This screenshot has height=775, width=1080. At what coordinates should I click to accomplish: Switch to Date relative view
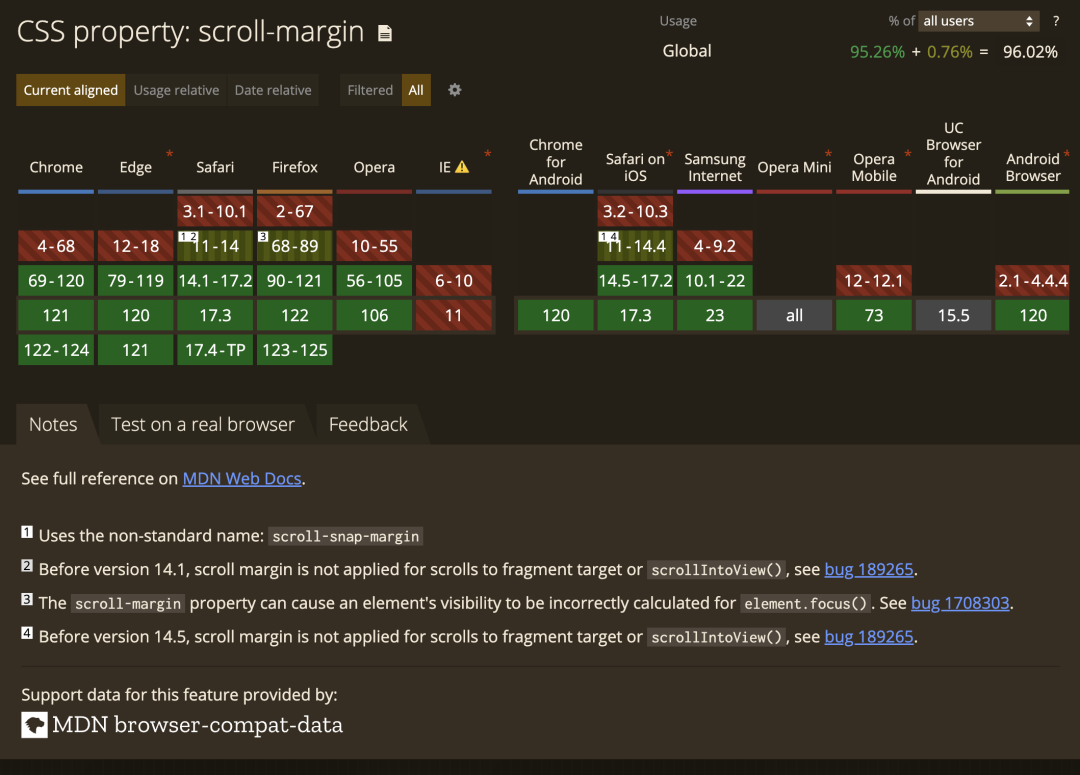click(273, 90)
